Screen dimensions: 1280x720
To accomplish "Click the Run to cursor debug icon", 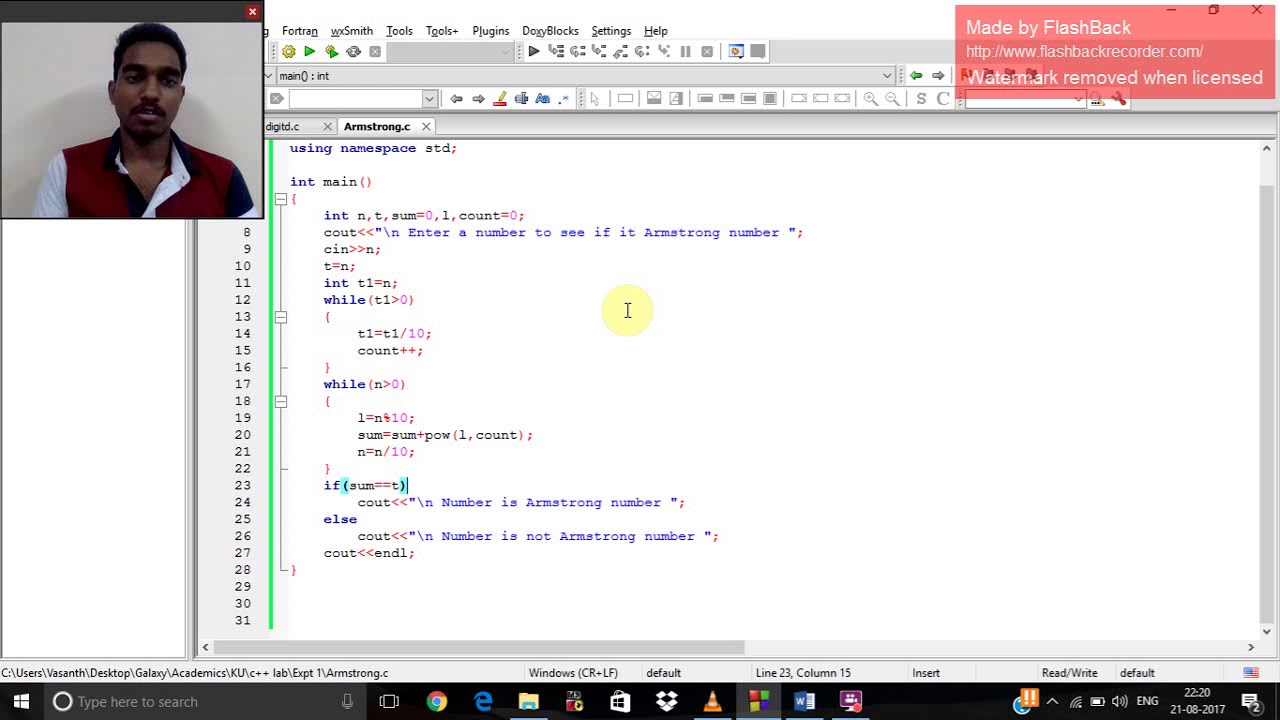I will (x=556, y=52).
